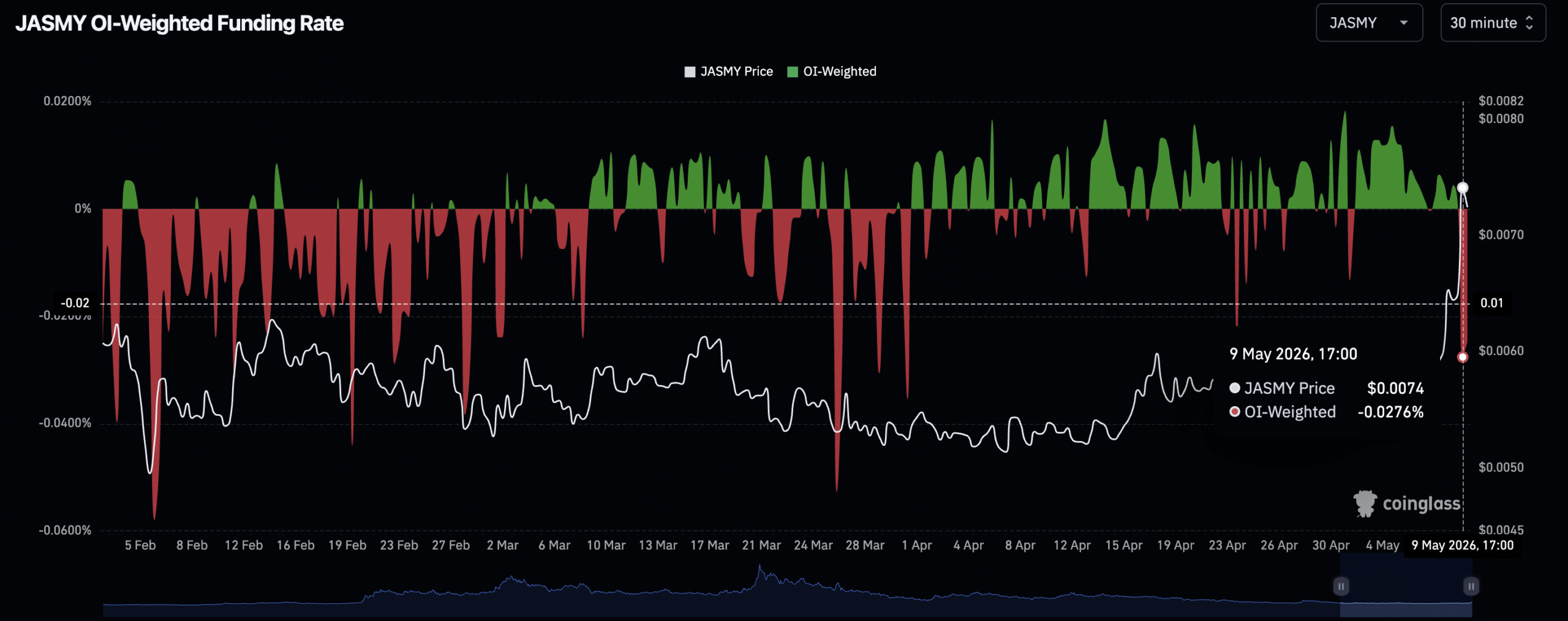The width and height of the screenshot is (1568, 621).
Task: Click tooltip JASMY Price value '$0.0074'
Action: pos(1395,388)
